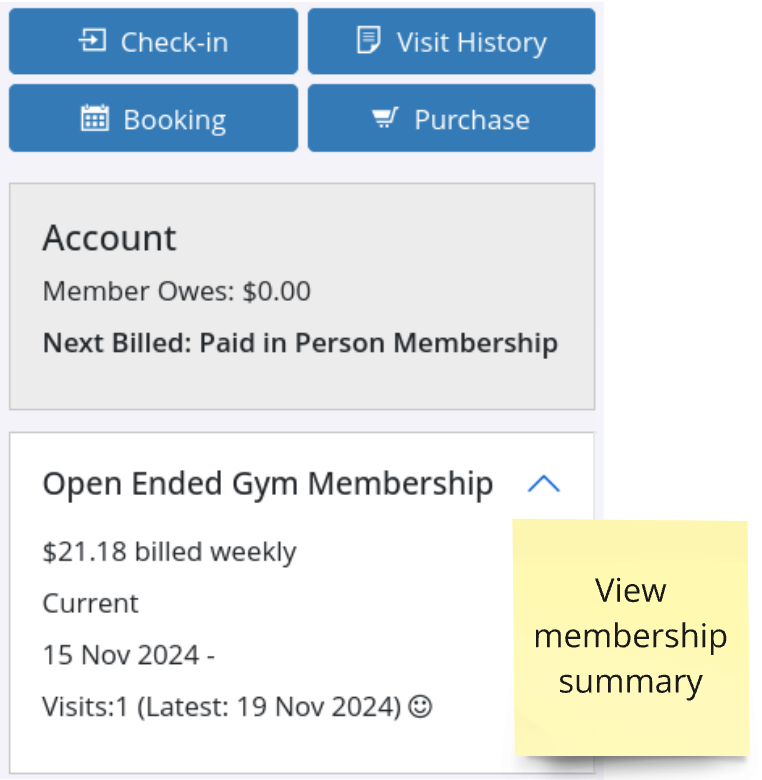Open the Check-in button
Viewport: 762px width, 780px height.
point(154,41)
